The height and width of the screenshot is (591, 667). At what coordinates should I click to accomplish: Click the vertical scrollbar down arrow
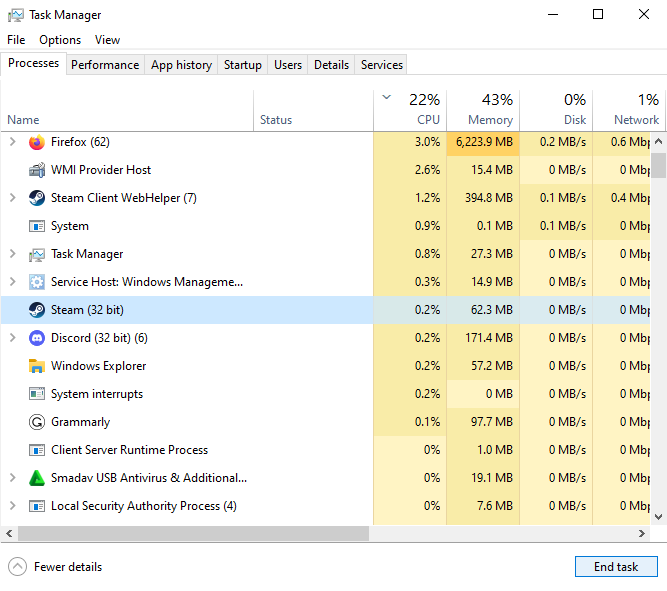point(658,517)
